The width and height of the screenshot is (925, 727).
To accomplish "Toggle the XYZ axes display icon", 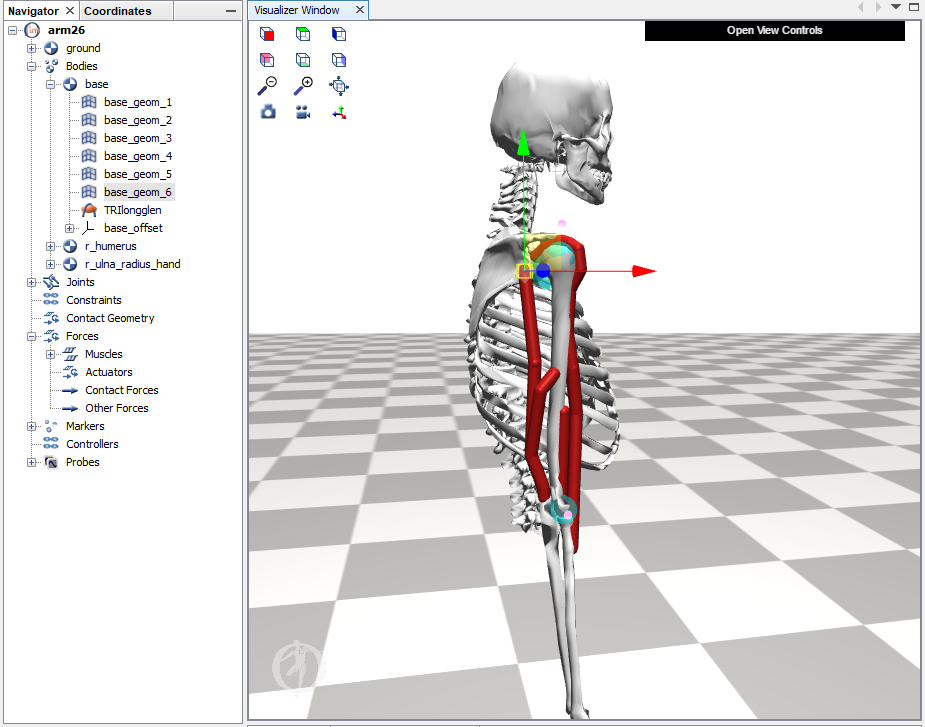I will coord(339,112).
